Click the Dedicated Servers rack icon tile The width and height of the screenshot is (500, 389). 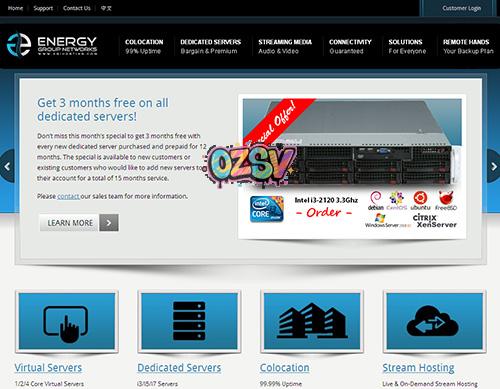point(189,321)
